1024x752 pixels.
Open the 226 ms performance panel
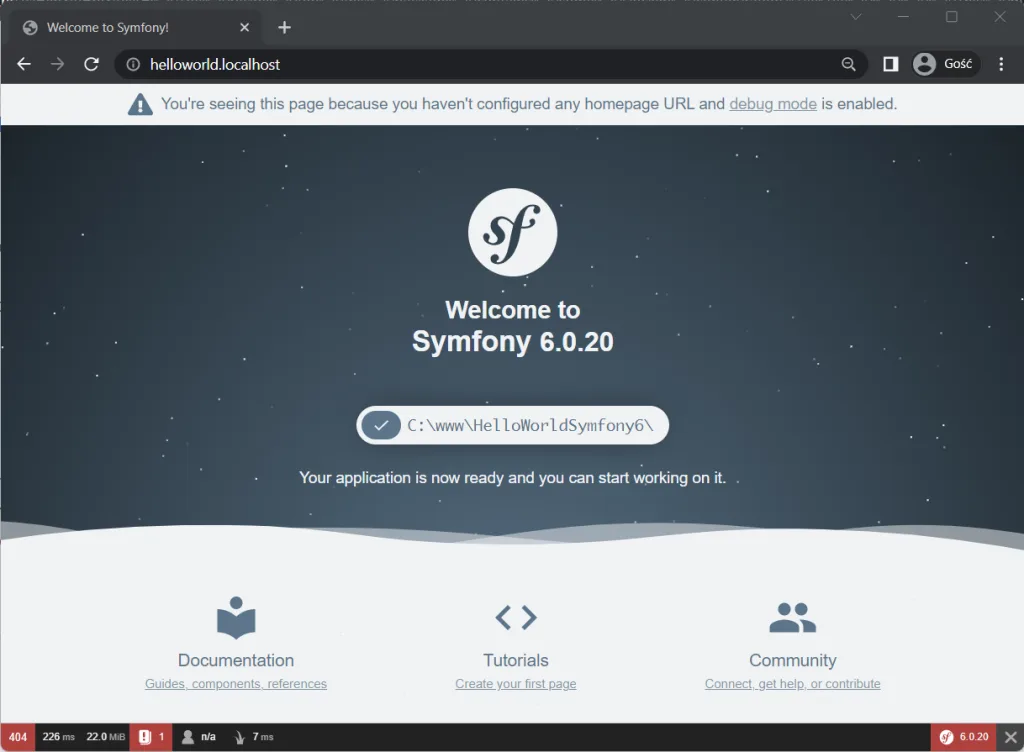[59, 737]
